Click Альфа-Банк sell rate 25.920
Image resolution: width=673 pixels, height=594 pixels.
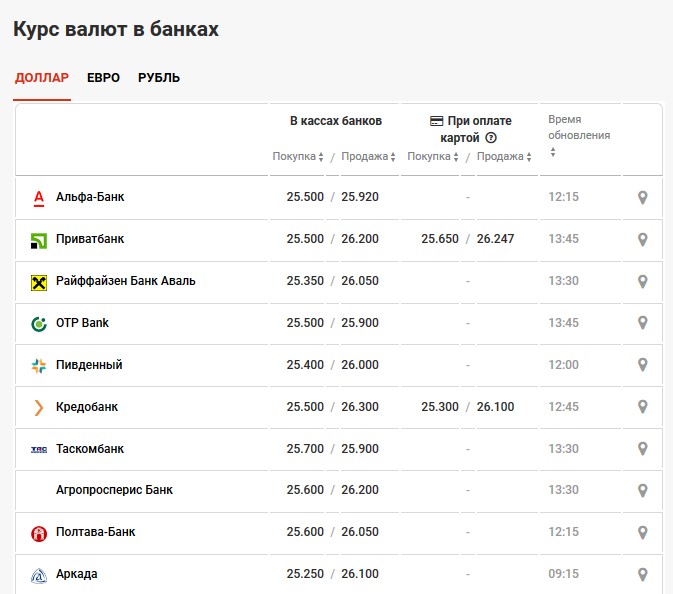click(360, 197)
